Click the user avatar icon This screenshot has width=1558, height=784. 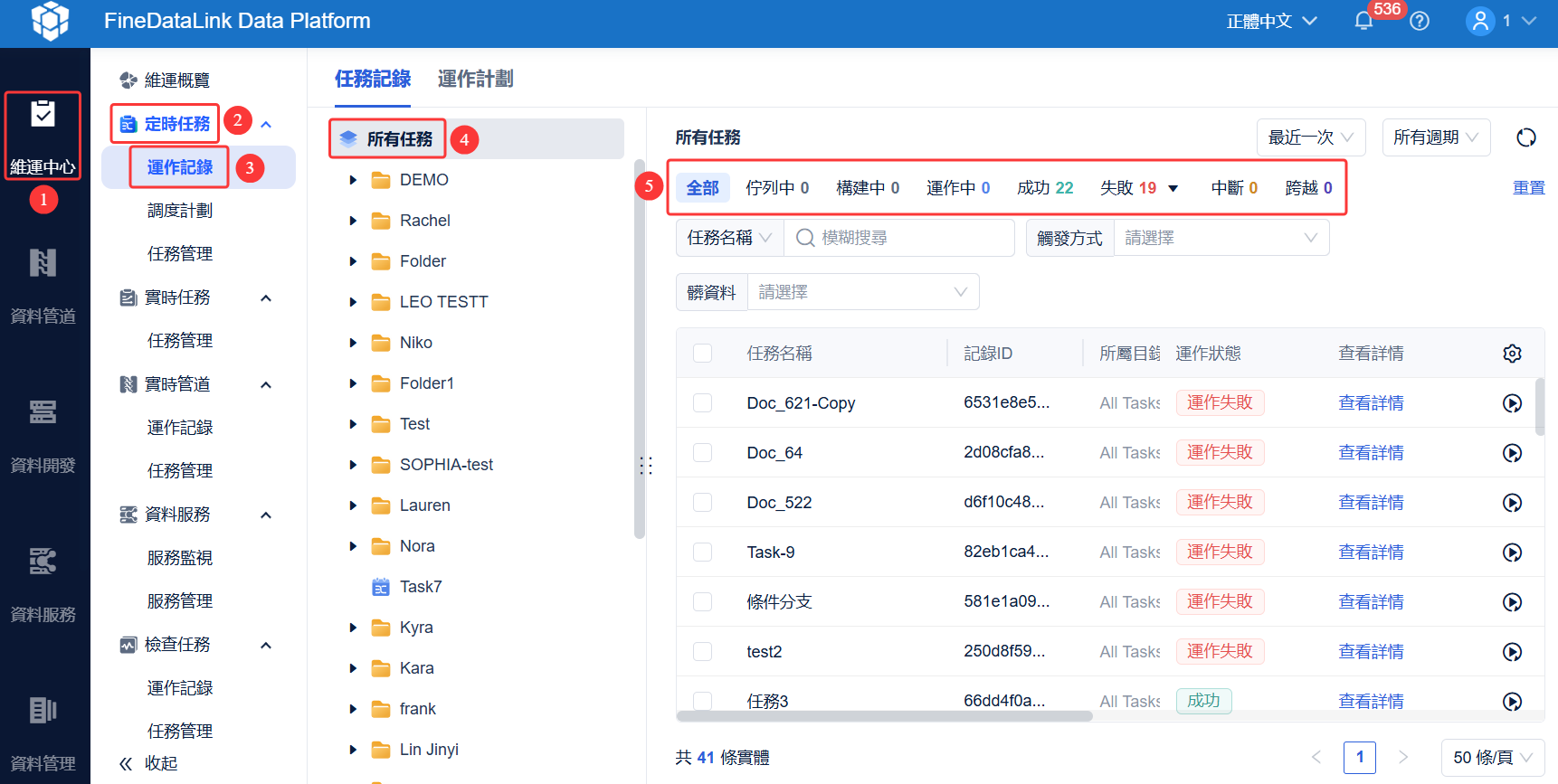coord(1480,21)
